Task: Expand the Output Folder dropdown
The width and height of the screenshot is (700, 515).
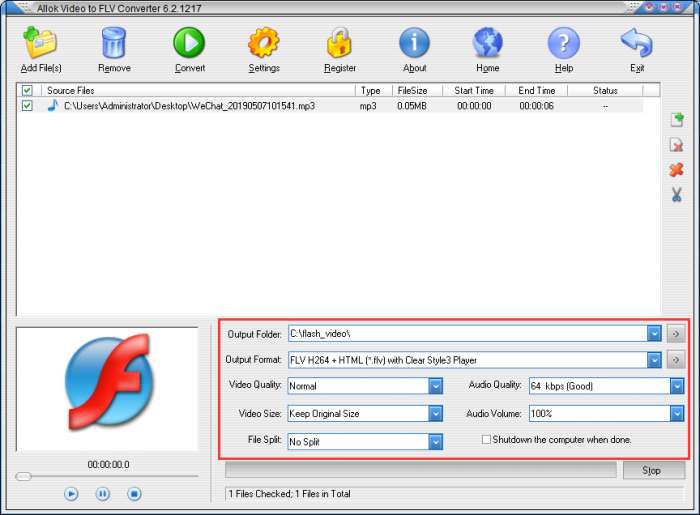Action: 654,334
